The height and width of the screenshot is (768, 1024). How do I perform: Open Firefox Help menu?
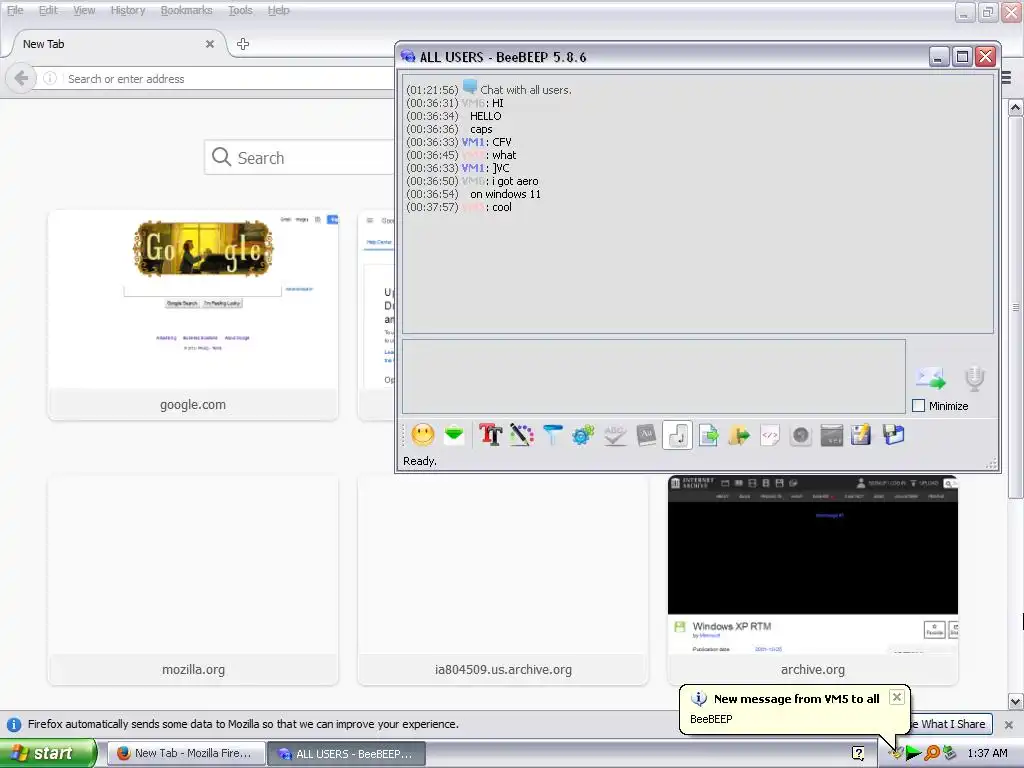click(278, 10)
